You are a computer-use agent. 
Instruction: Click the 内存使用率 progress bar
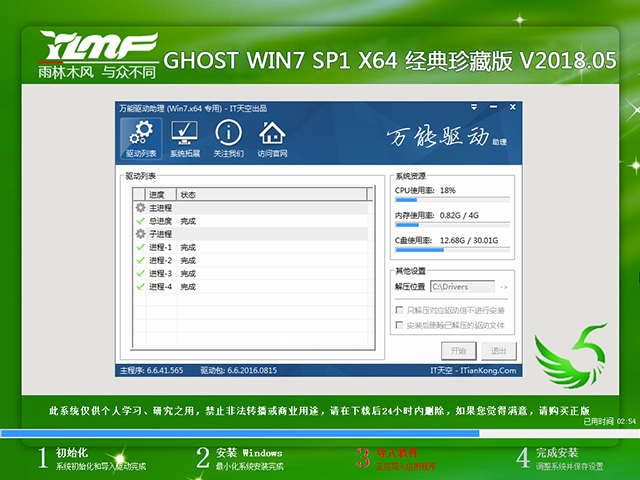(x=452, y=225)
